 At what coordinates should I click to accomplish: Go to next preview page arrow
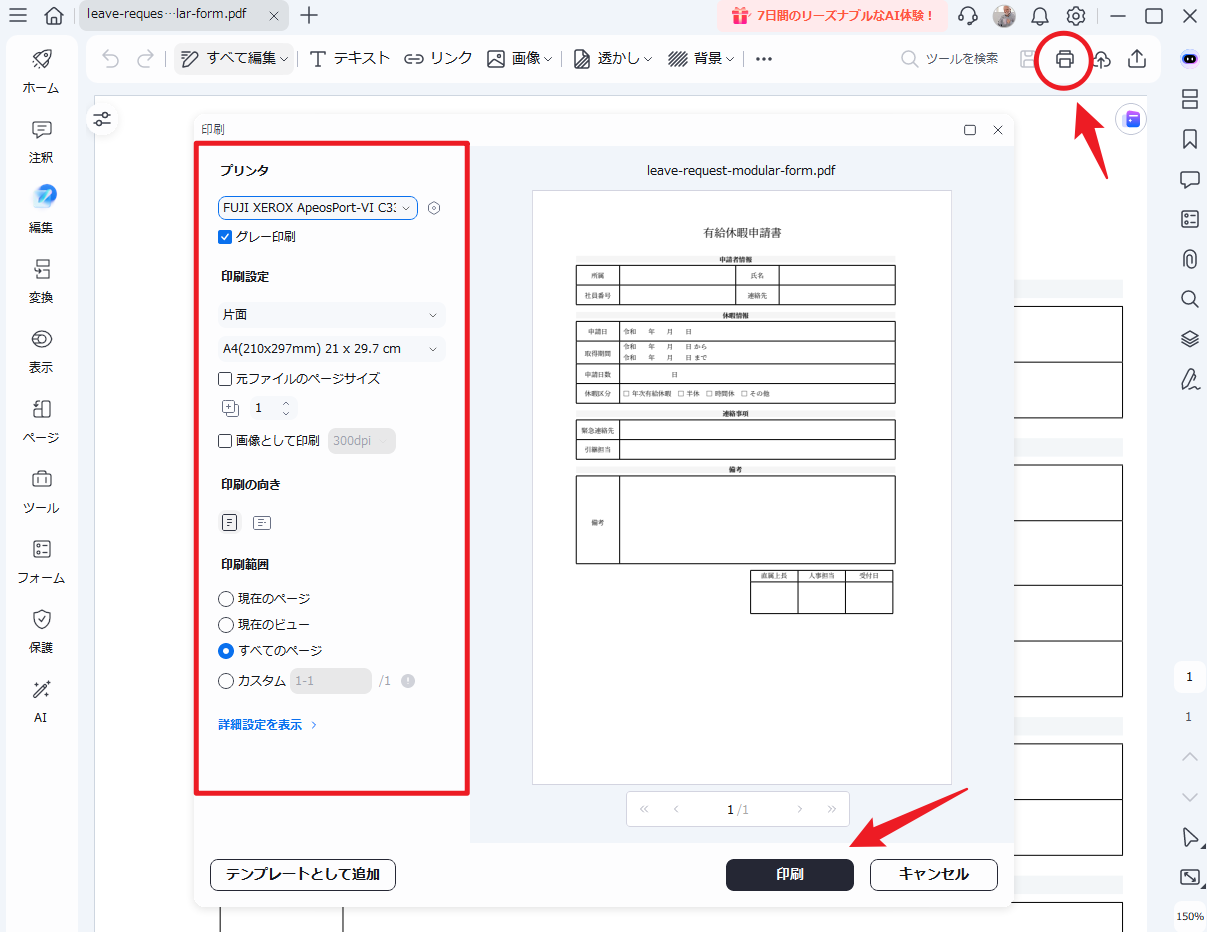coord(799,809)
